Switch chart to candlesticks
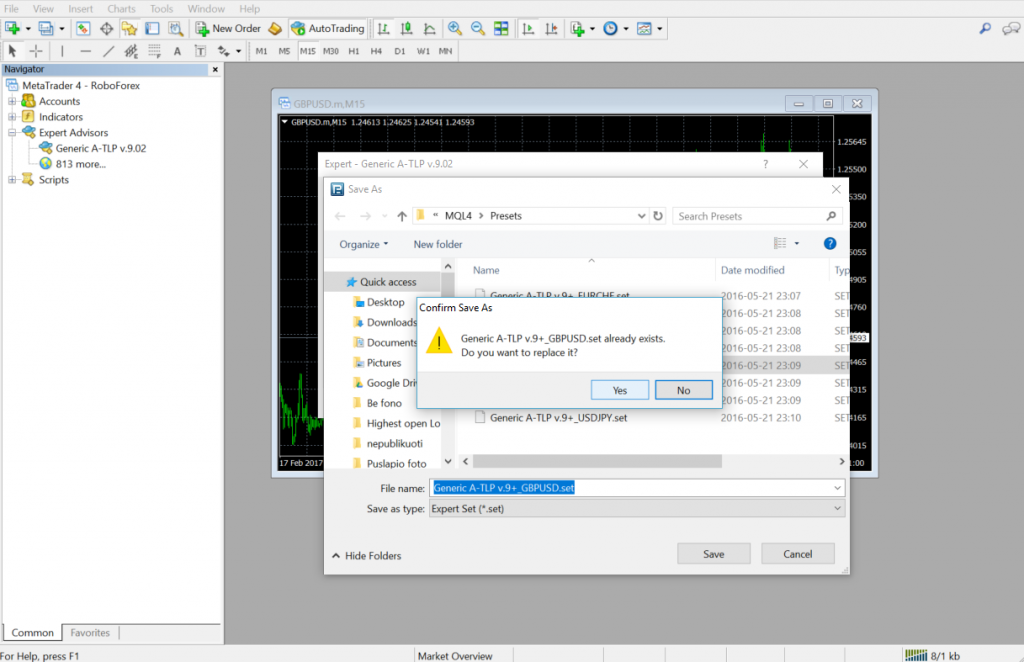 [406, 28]
